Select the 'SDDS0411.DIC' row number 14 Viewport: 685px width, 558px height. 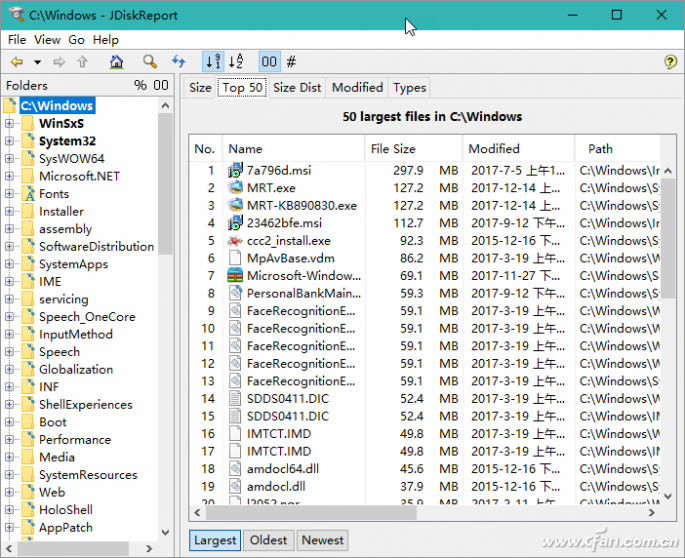coord(425,399)
